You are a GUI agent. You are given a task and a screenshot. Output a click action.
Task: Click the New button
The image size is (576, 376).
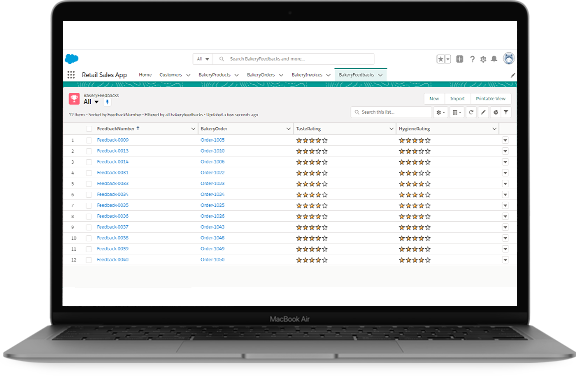click(434, 98)
